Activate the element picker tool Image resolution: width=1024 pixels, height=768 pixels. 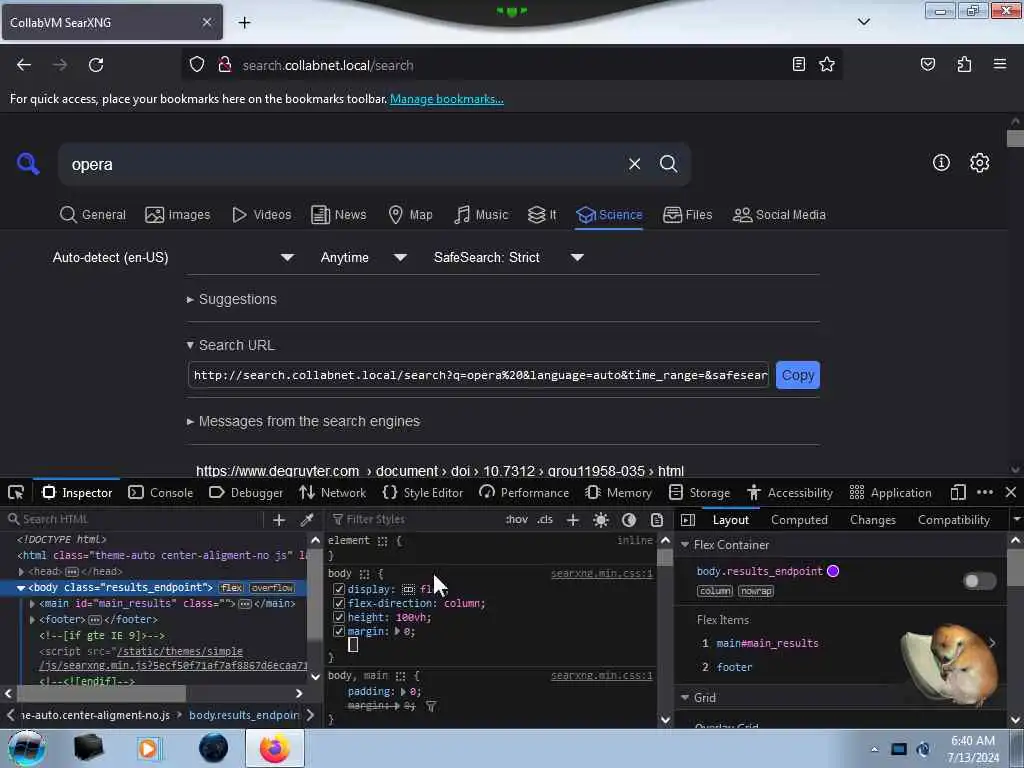click(16, 492)
